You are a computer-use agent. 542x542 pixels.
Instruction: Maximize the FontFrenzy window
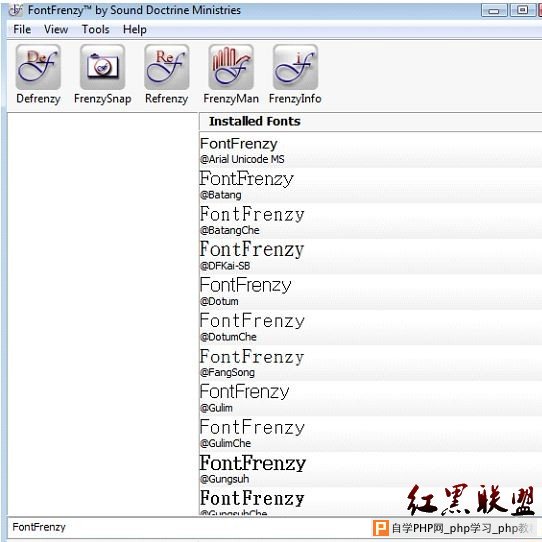pos(522,10)
